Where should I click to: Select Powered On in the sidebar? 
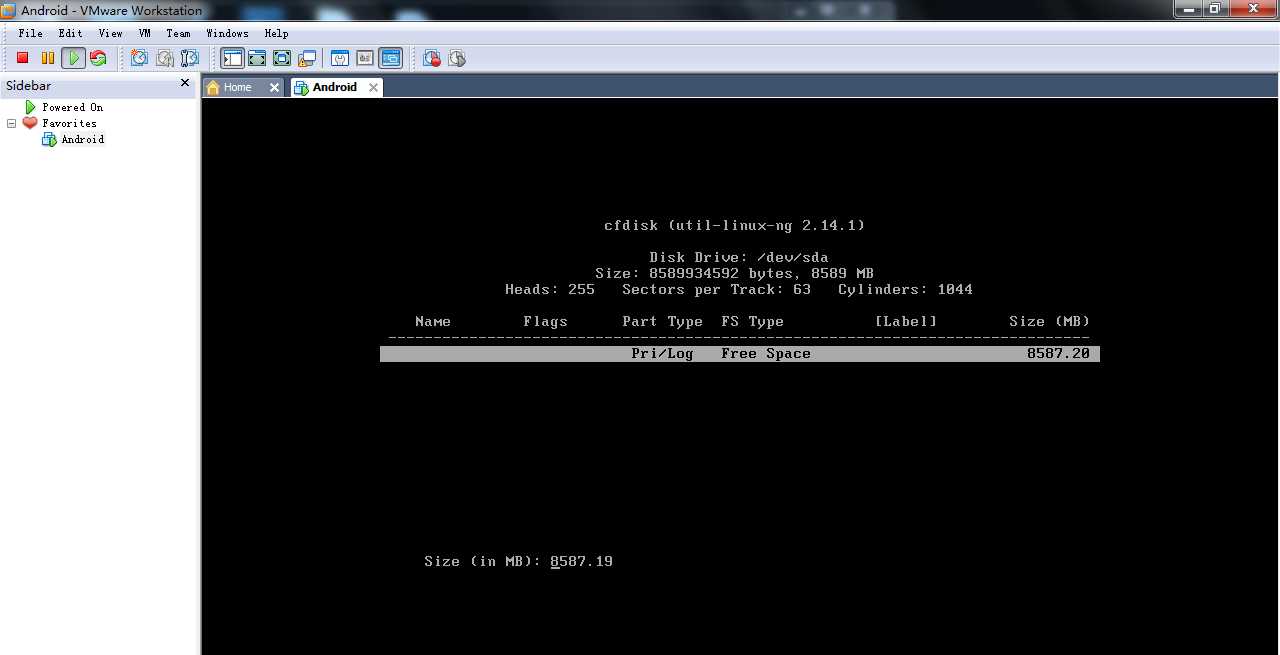[x=72, y=107]
